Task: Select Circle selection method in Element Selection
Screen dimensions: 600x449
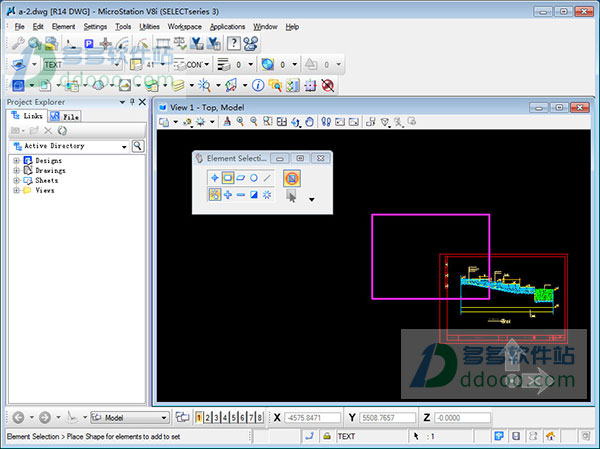Action: click(x=254, y=178)
